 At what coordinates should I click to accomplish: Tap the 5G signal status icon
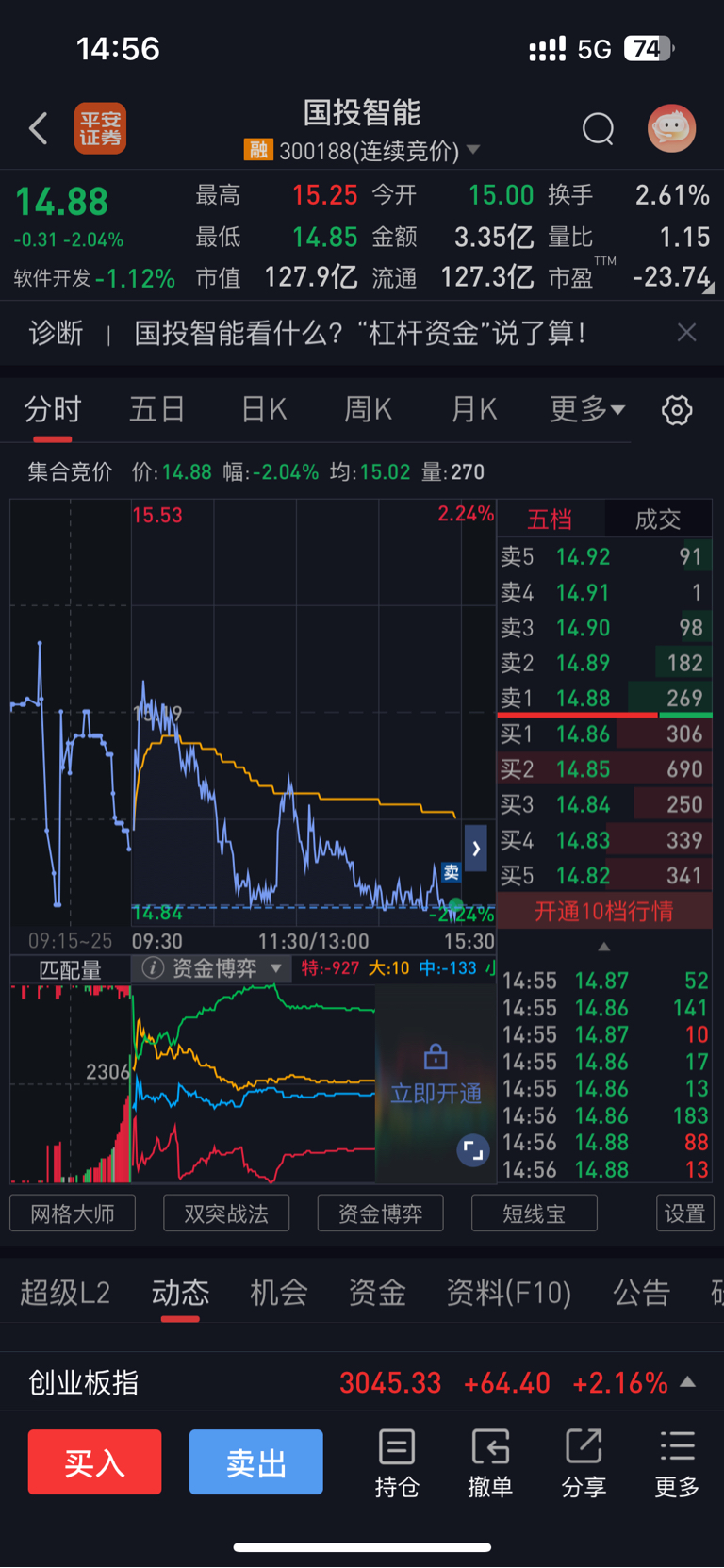click(595, 49)
